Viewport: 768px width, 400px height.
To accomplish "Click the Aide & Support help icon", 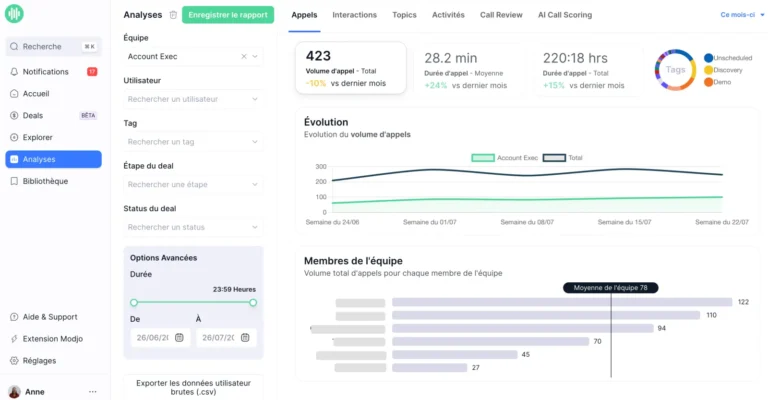I will (x=14, y=317).
